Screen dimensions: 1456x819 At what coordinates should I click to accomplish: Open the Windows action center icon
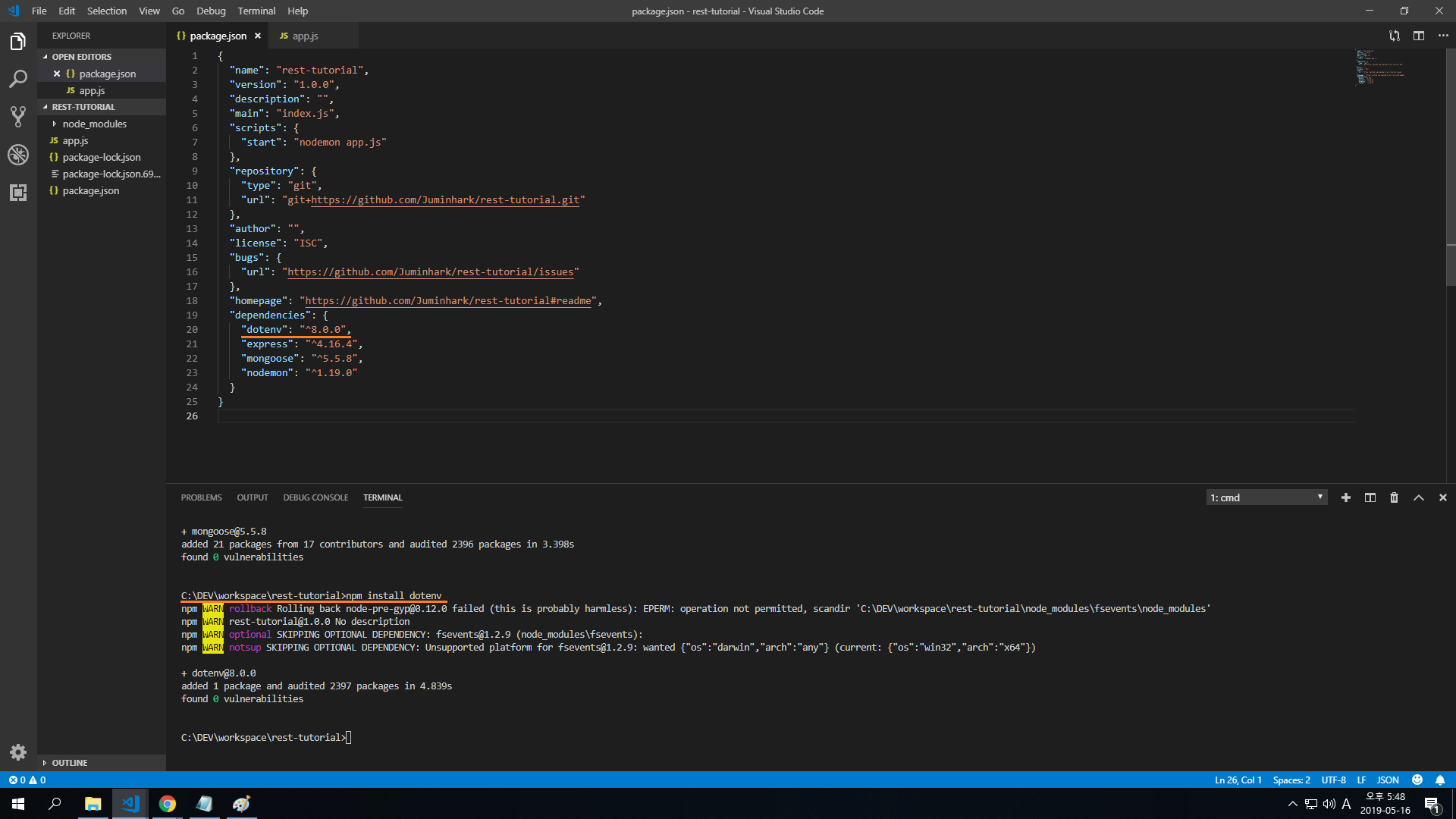(x=1432, y=804)
